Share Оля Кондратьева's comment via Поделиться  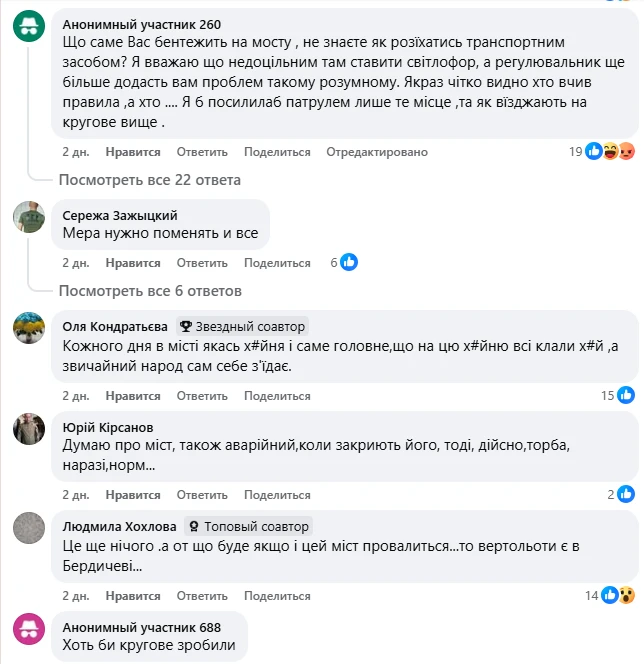coord(277,396)
